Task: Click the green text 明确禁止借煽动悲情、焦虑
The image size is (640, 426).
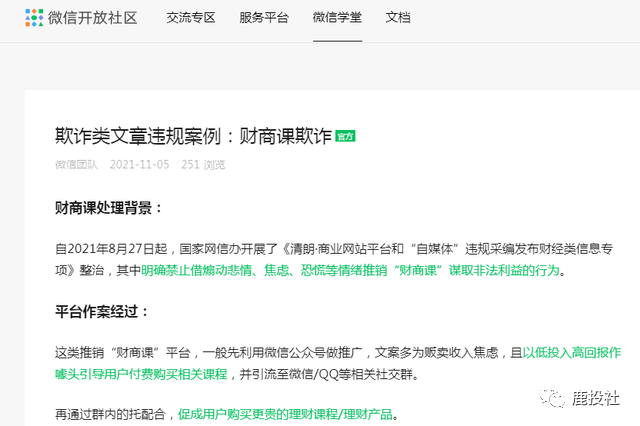Action: tap(215, 270)
